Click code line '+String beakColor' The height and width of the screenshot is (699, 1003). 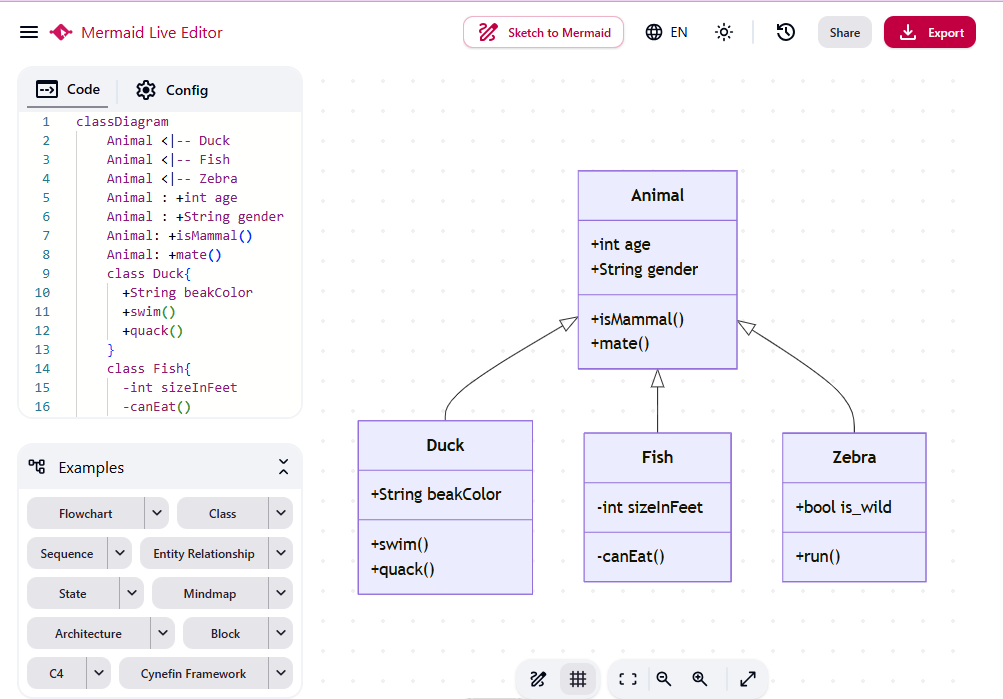click(x=187, y=292)
